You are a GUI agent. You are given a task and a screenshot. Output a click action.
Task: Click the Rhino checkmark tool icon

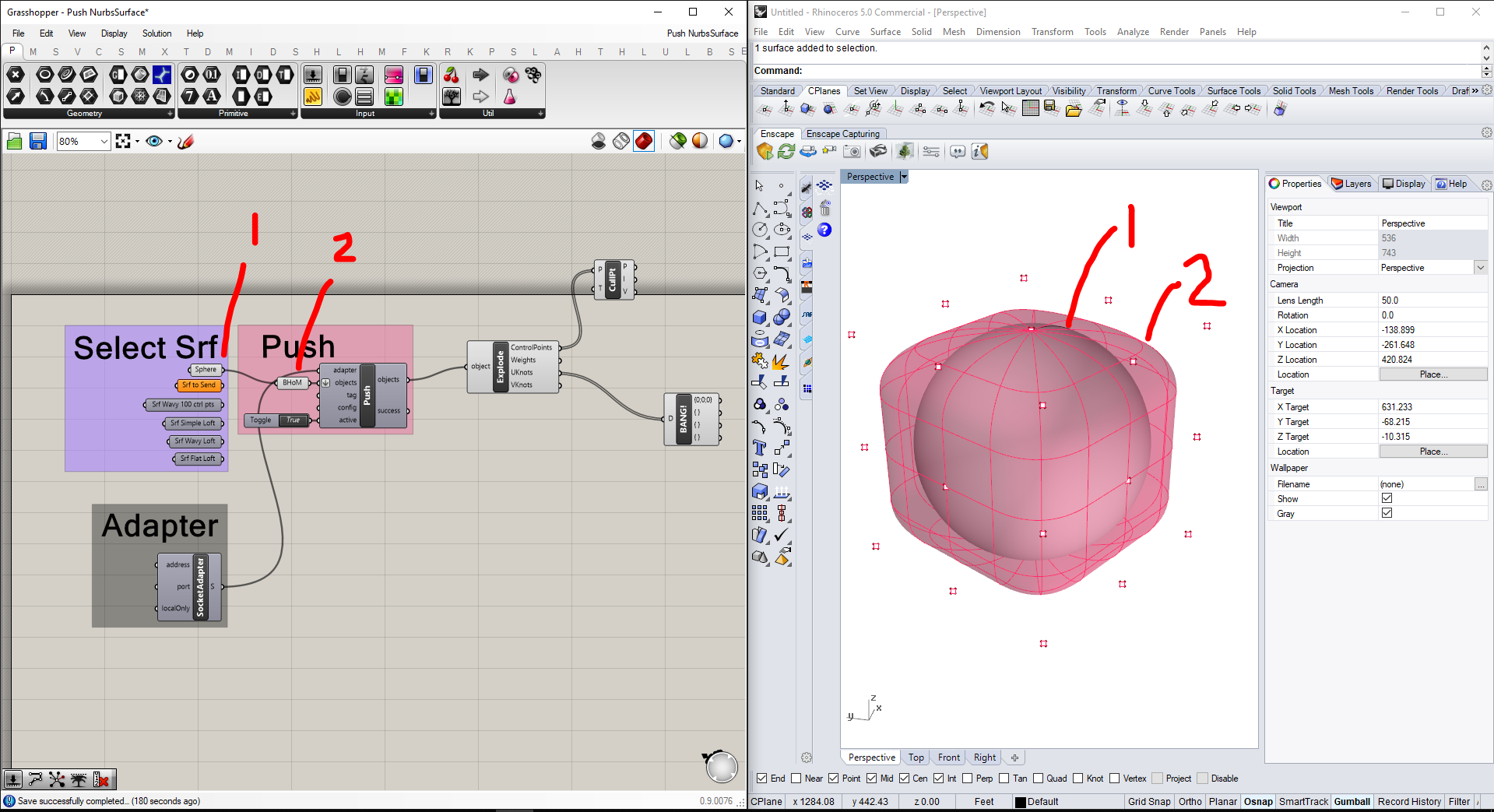[x=782, y=535]
